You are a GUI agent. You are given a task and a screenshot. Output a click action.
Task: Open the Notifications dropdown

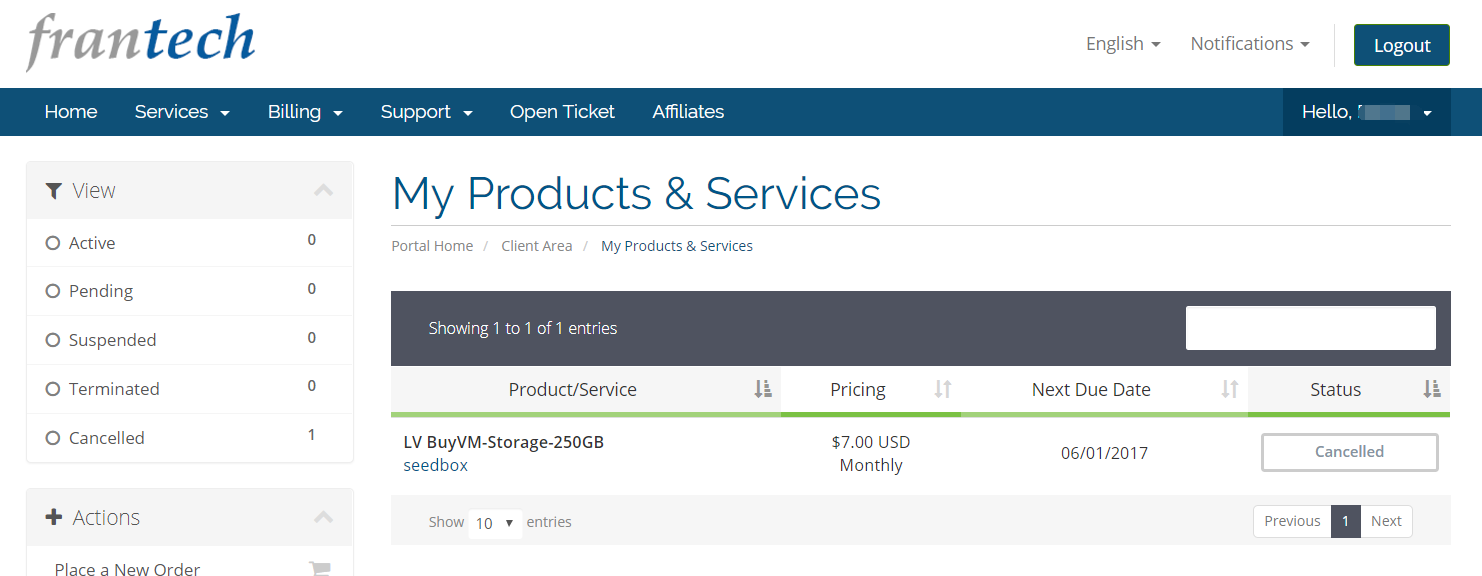point(1250,44)
